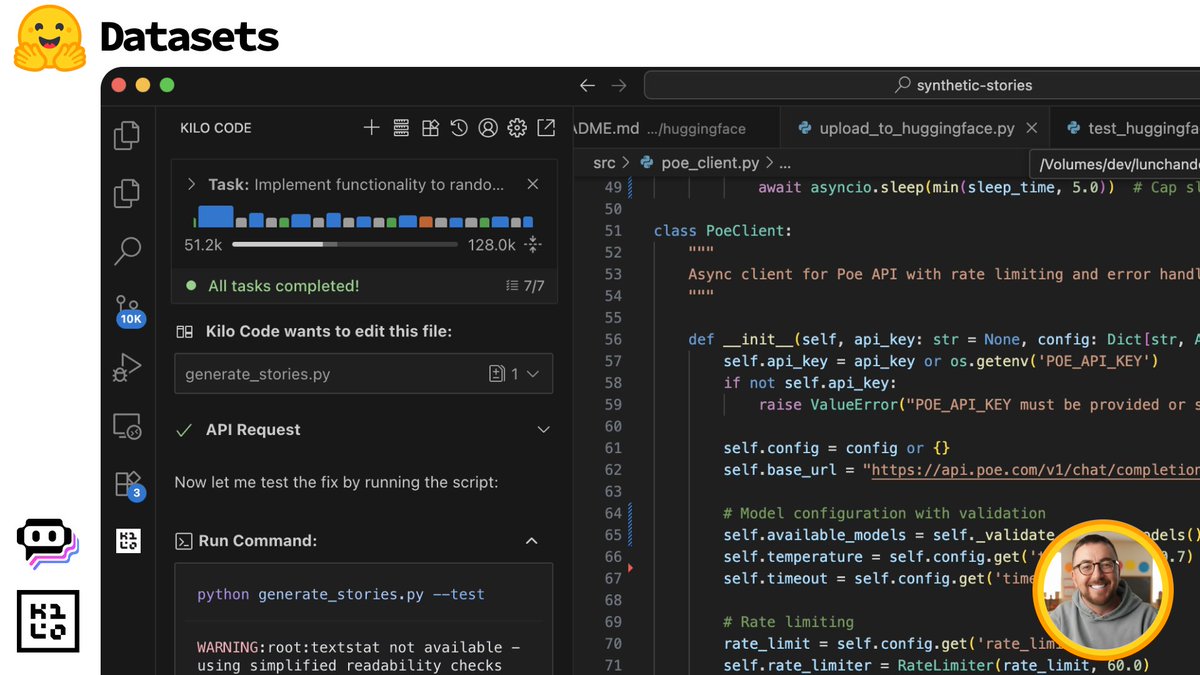Select the orange block in task timeline
The height and width of the screenshot is (675, 1200).
[426, 221]
